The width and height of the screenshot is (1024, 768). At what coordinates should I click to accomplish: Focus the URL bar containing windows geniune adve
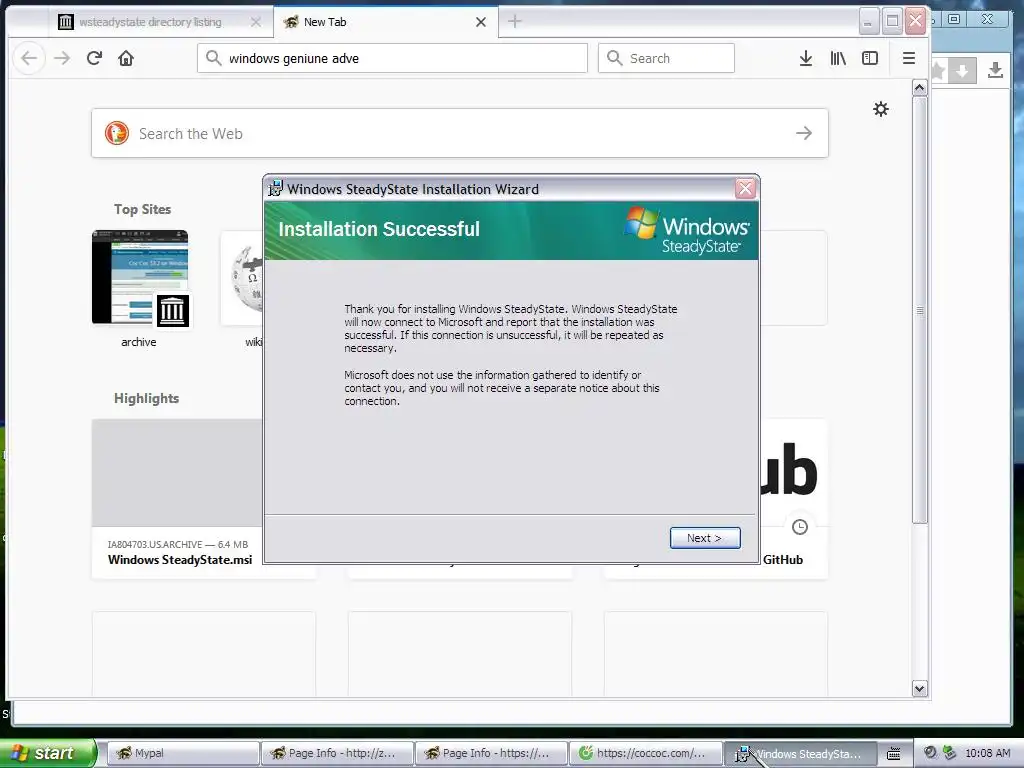click(392, 58)
